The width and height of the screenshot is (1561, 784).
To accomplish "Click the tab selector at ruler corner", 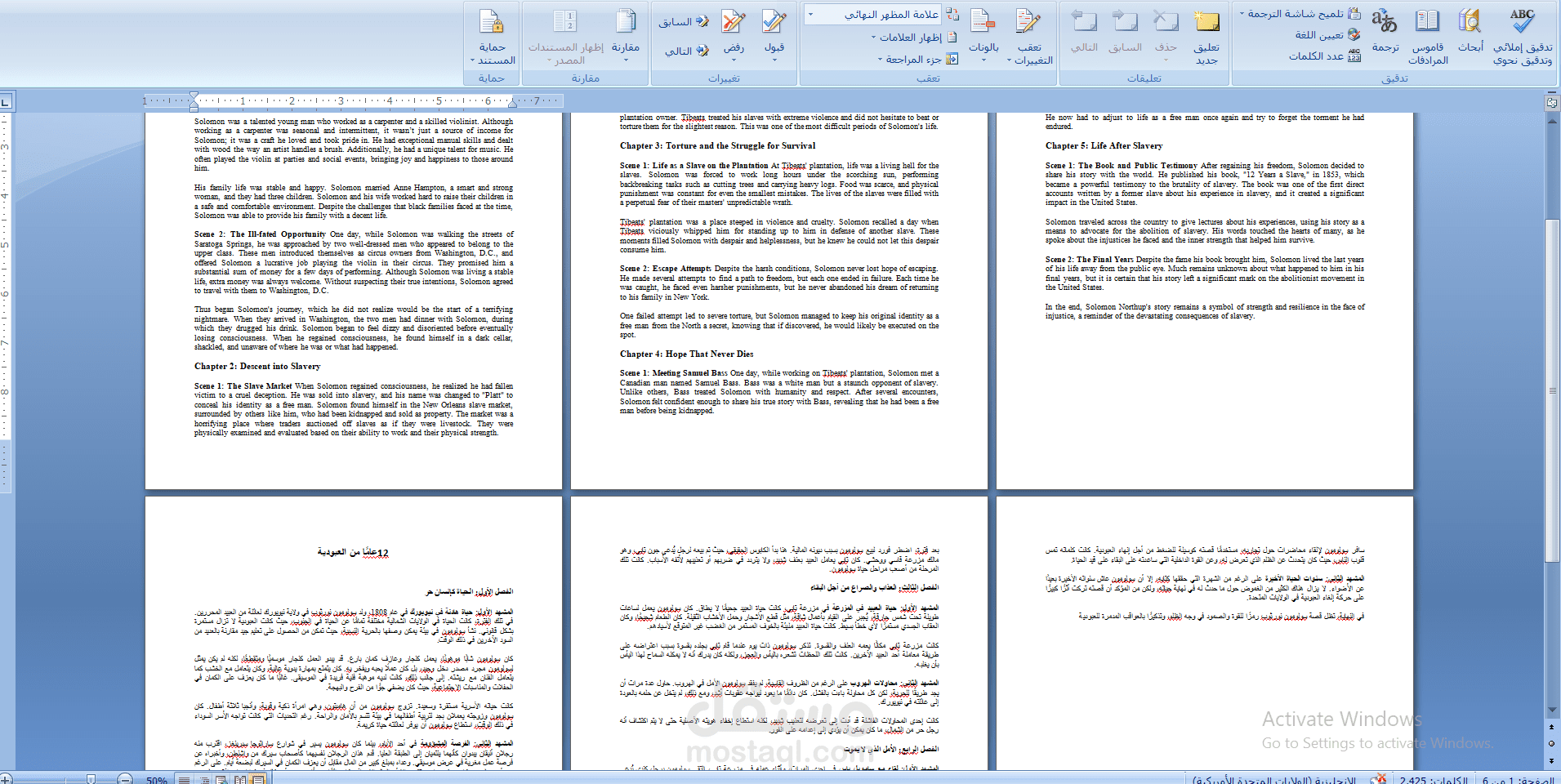I will point(6,102).
